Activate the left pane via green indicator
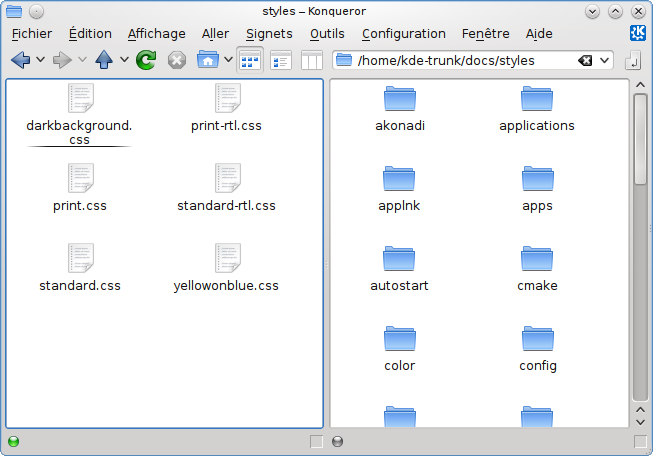This screenshot has width=653, height=456. (13, 441)
